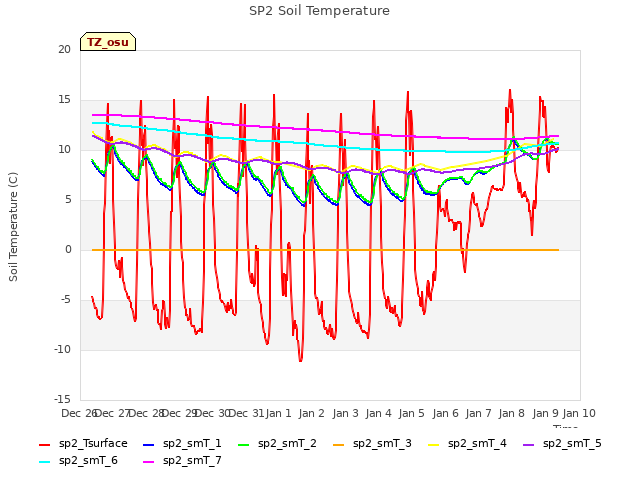This screenshot has width=640, height=480.
Task: Click the Jan 8 x-axis tick label
Action: (511, 413)
